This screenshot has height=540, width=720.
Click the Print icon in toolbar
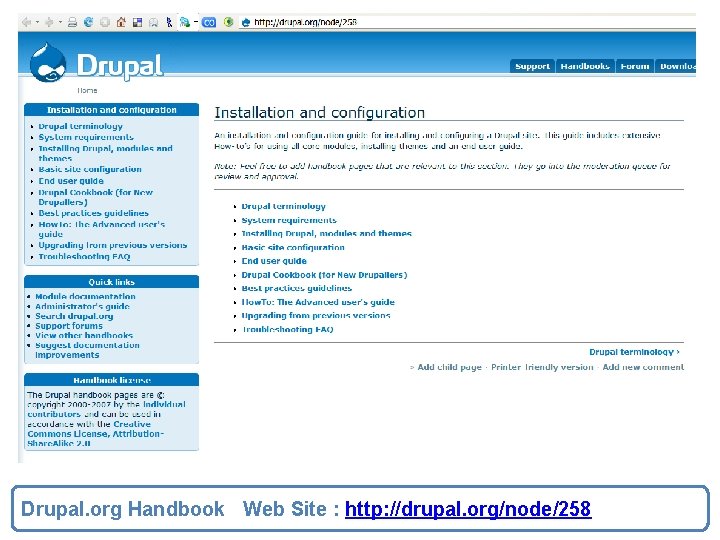(x=72, y=22)
